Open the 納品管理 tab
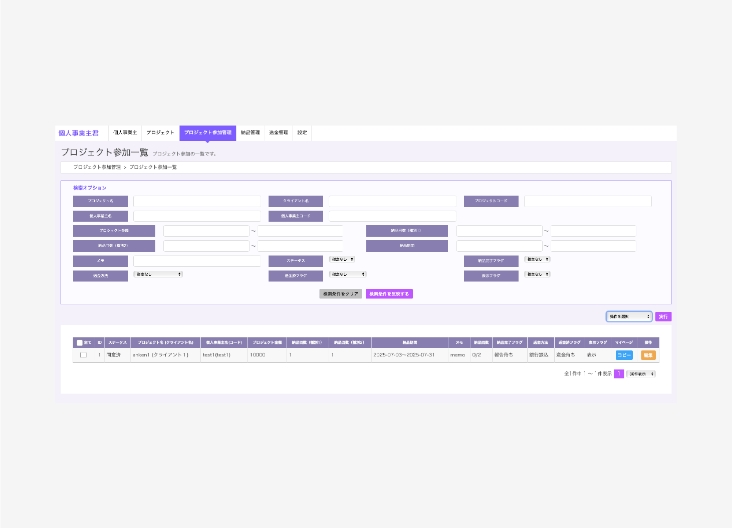The image size is (732, 528). (250, 133)
